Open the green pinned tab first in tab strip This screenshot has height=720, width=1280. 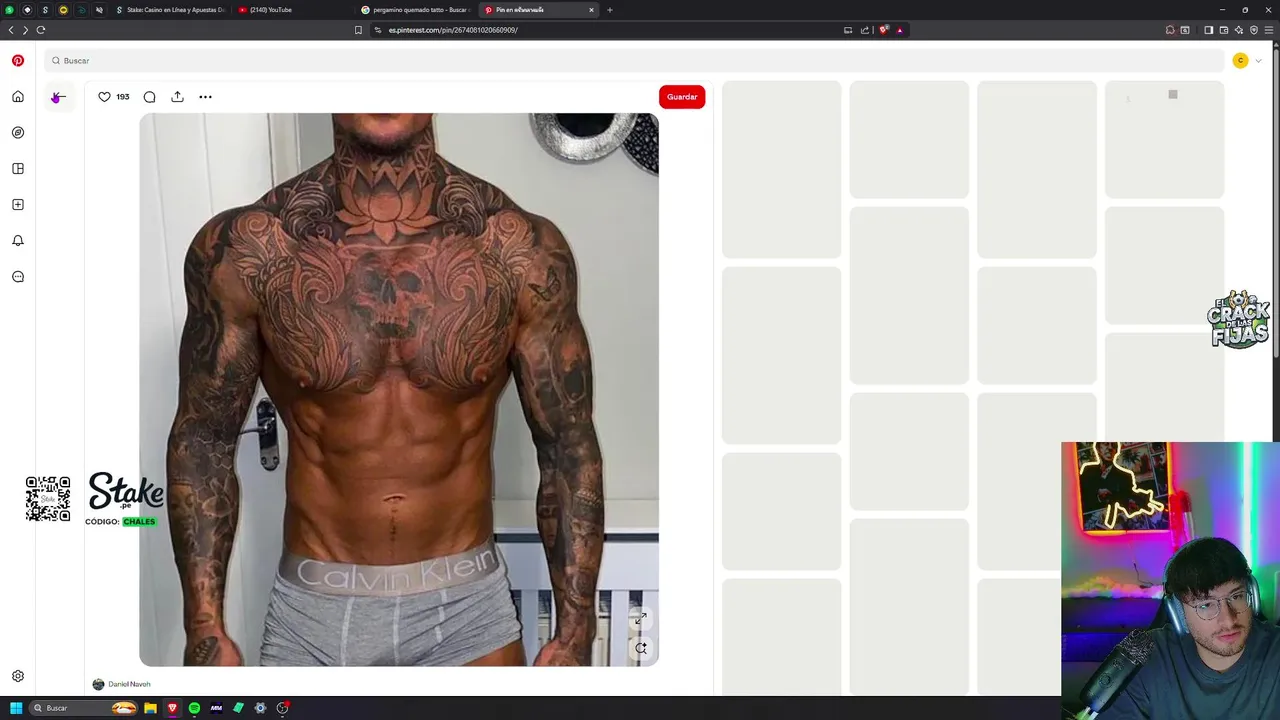10,10
